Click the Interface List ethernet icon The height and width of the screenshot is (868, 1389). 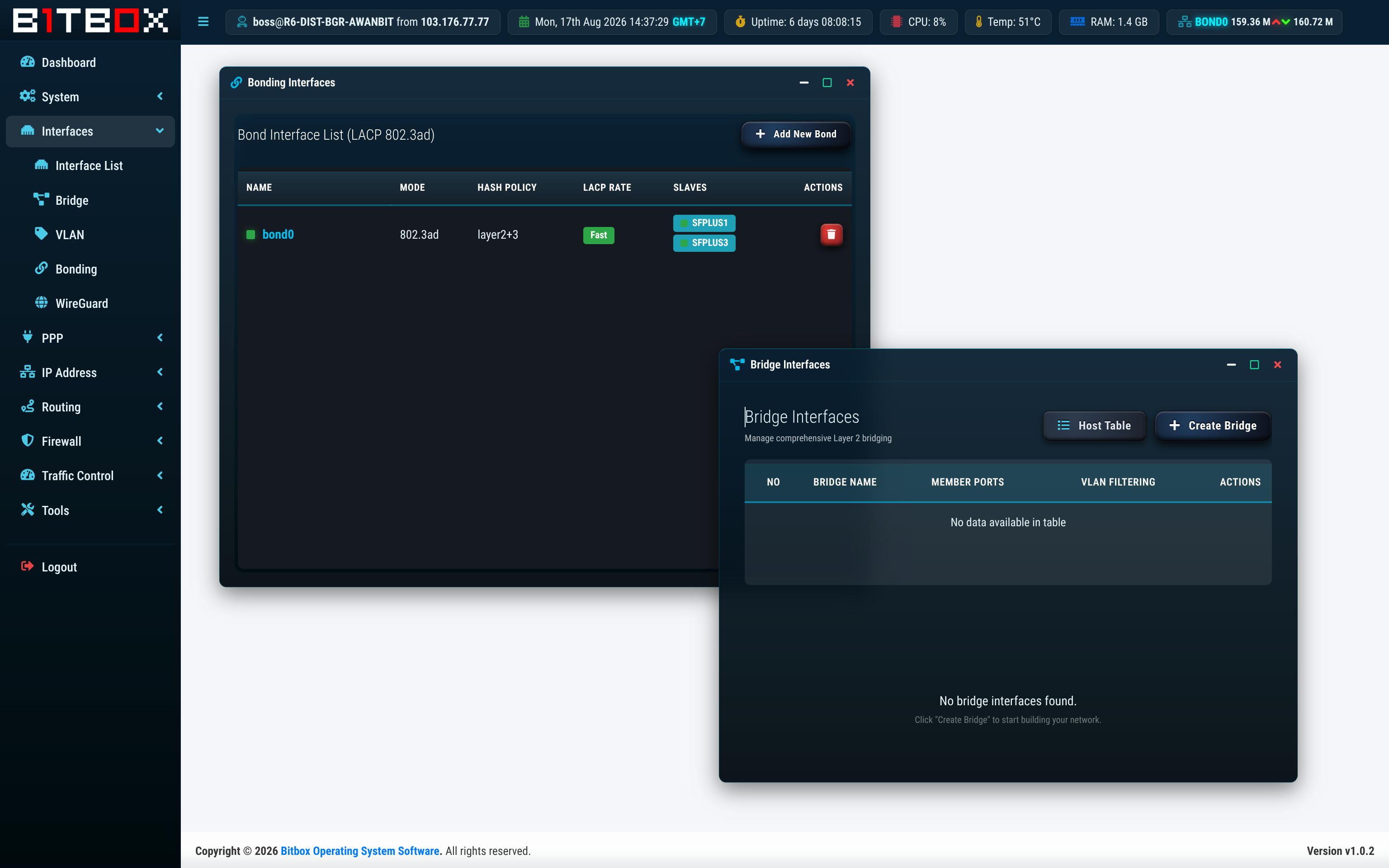[x=41, y=165]
